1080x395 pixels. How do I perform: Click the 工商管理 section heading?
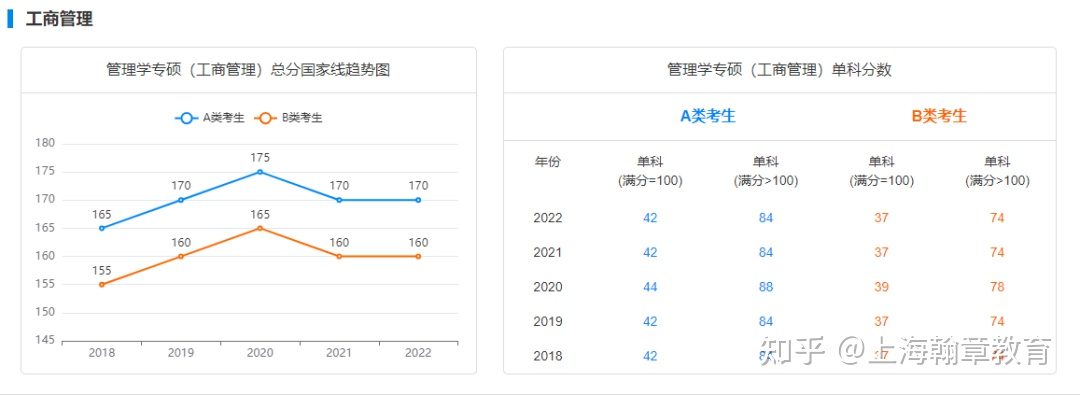click(59, 19)
